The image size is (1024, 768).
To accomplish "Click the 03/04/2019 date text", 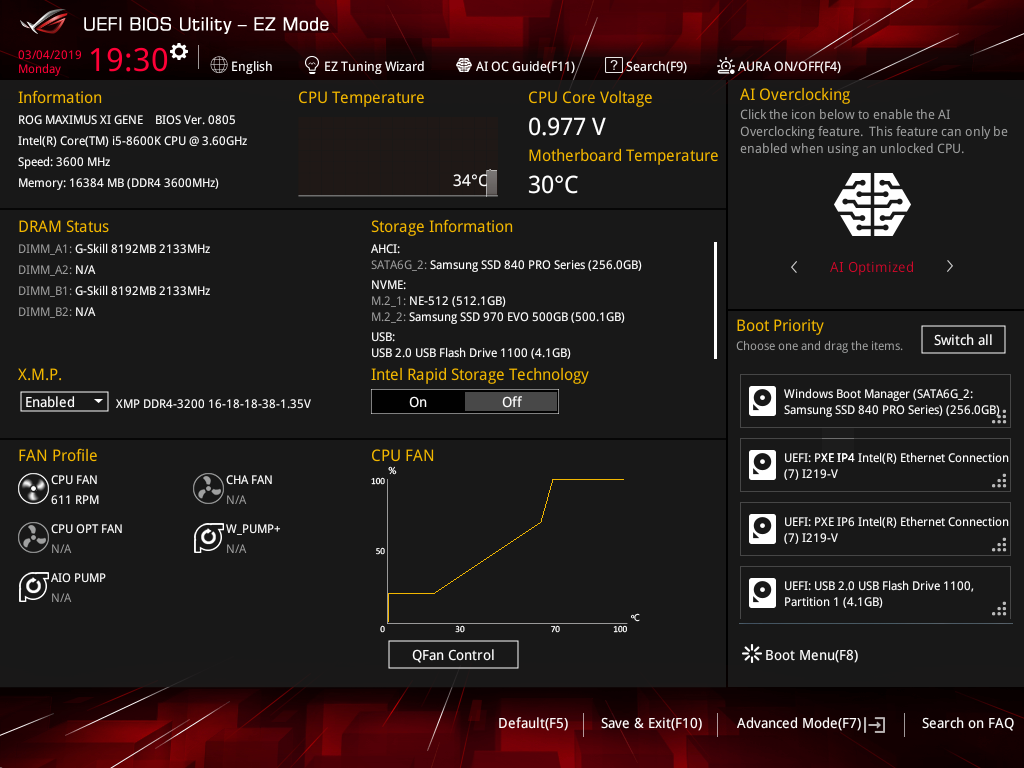I will [50, 54].
